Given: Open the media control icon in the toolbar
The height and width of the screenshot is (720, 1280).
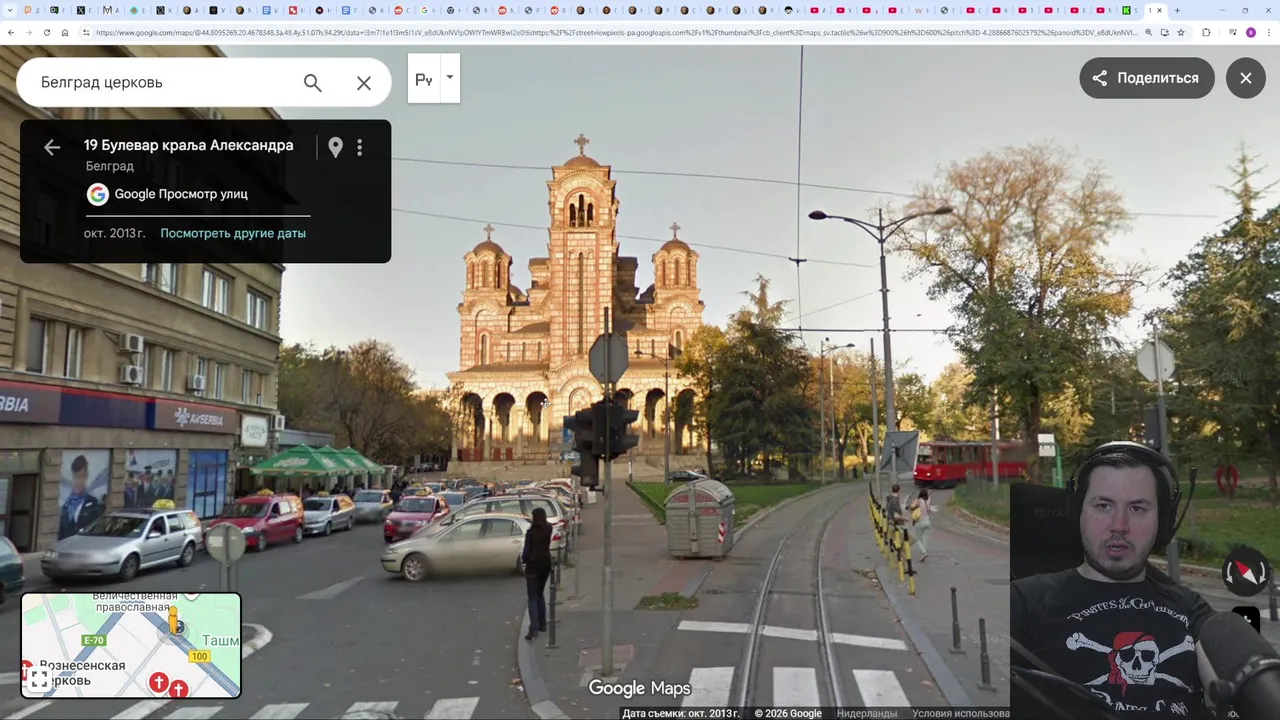Looking at the screenshot, I should pyautogui.click(x=1232, y=33).
